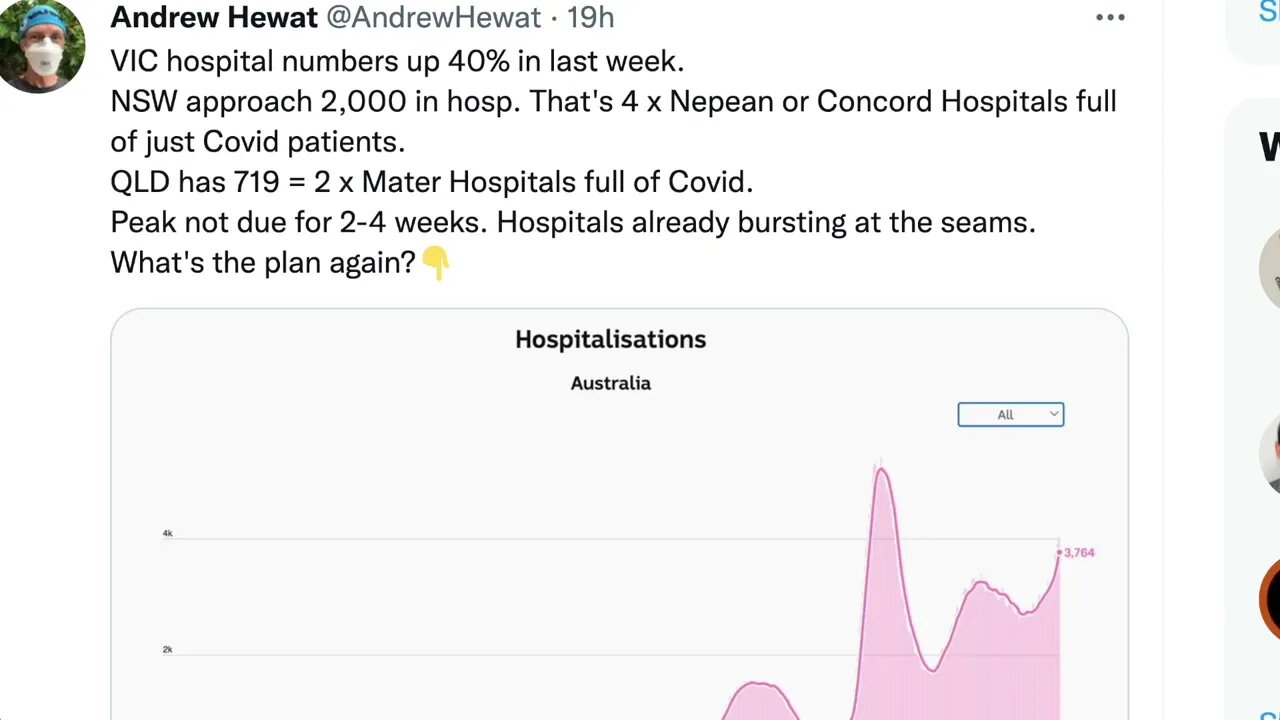Click the tallest peak of hospitalisations curve
This screenshot has height=720, width=1280.
pyautogui.click(x=881, y=469)
